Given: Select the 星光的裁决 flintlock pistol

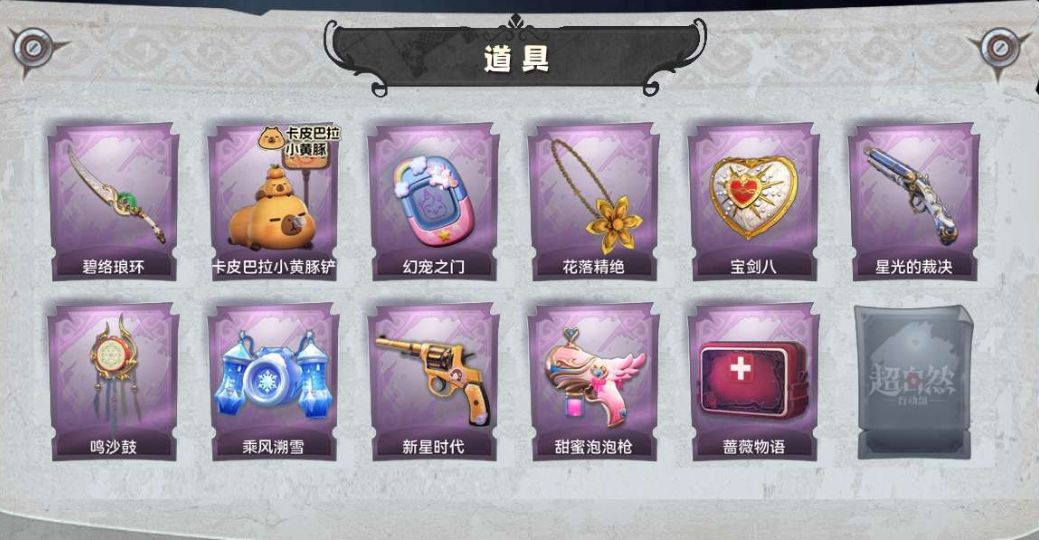Looking at the screenshot, I should [x=914, y=201].
